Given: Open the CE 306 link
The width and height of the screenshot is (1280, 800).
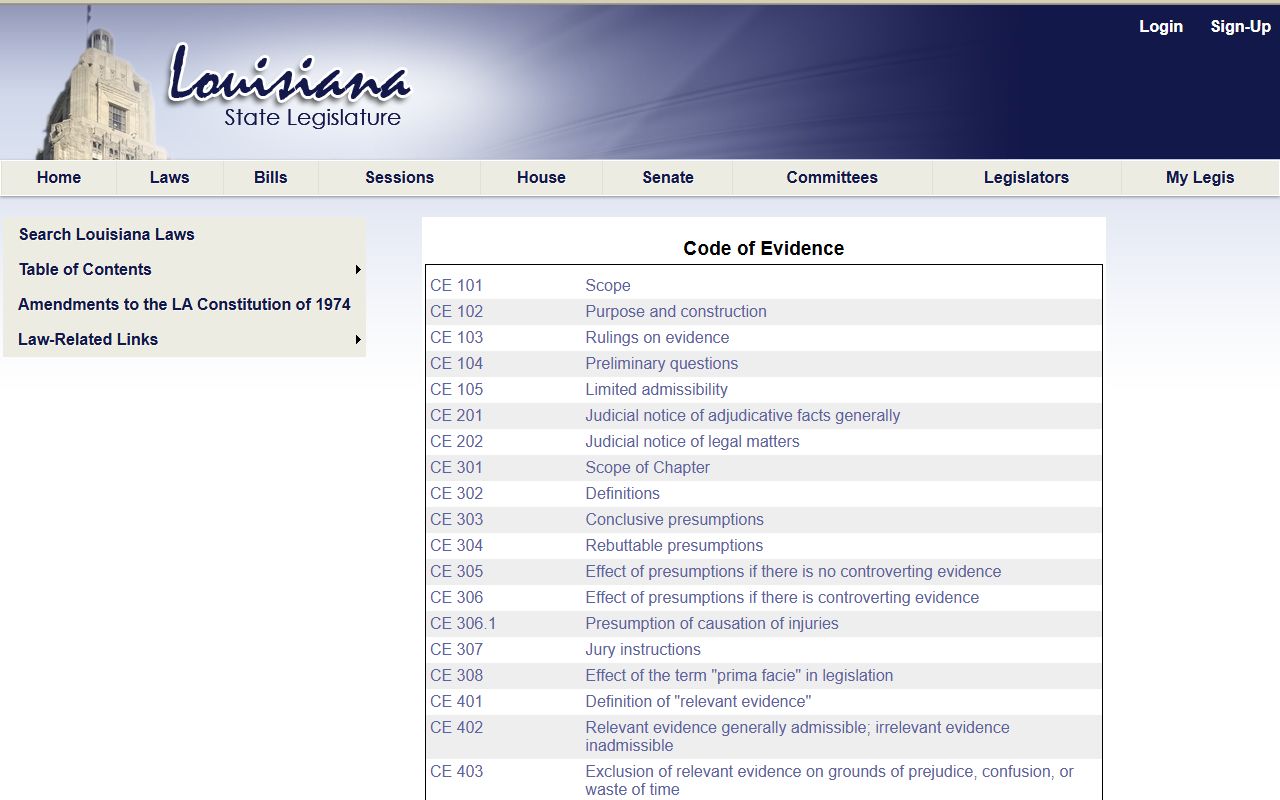Looking at the screenshot, I should (x=456, y=598).
